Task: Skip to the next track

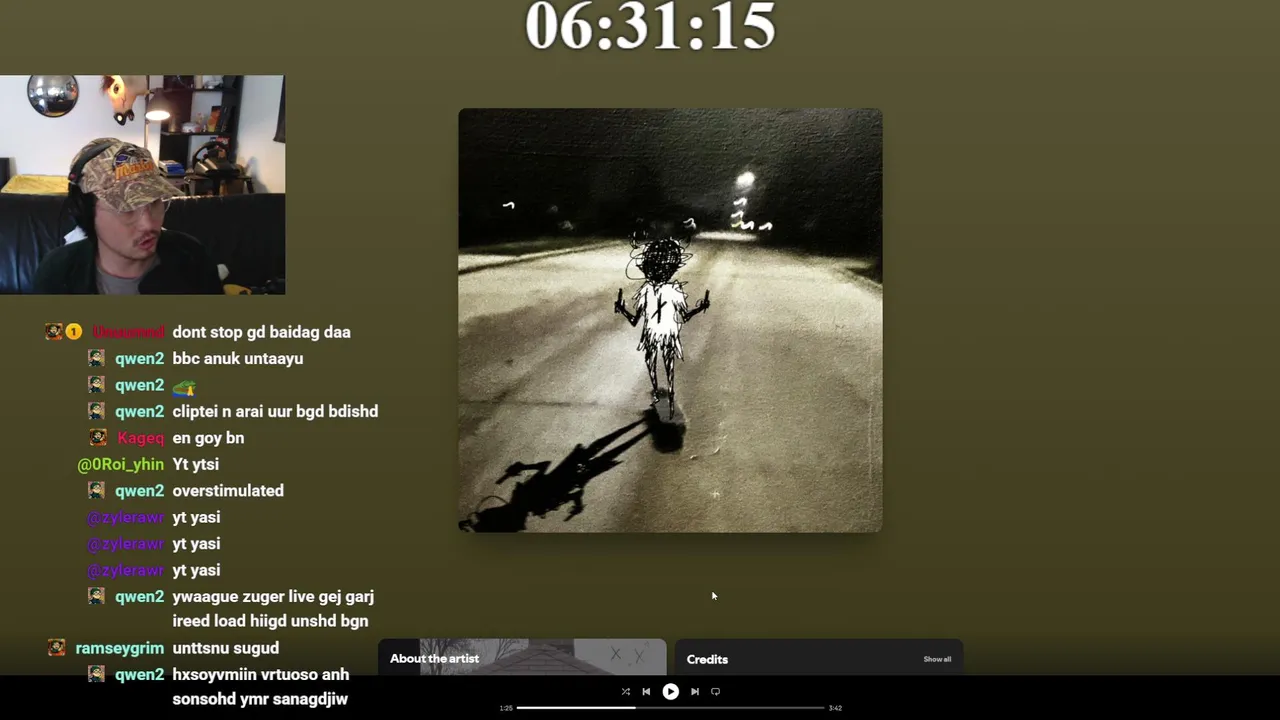Action: click(x=695, y=691)
